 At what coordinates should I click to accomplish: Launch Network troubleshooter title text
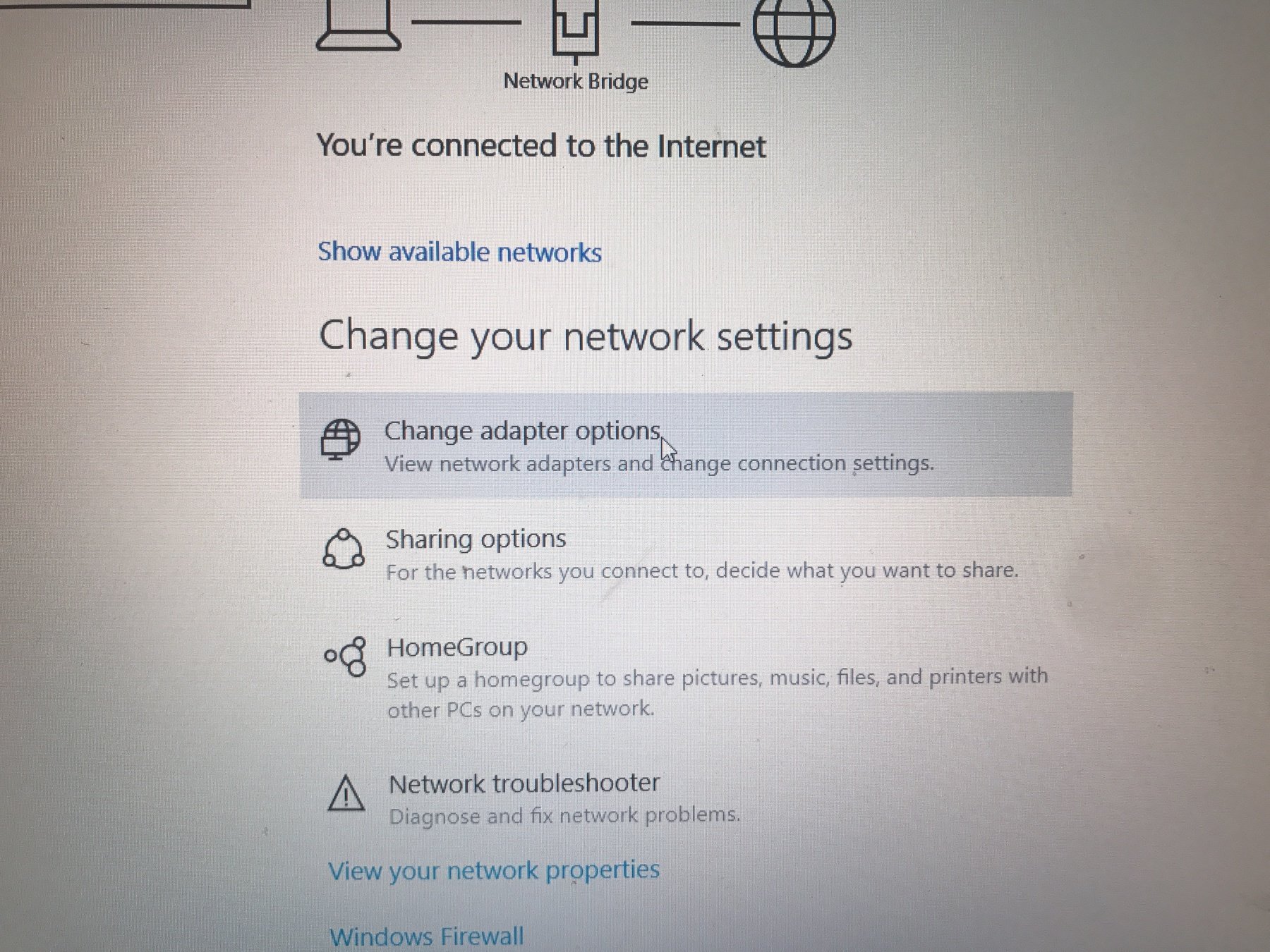524,783
